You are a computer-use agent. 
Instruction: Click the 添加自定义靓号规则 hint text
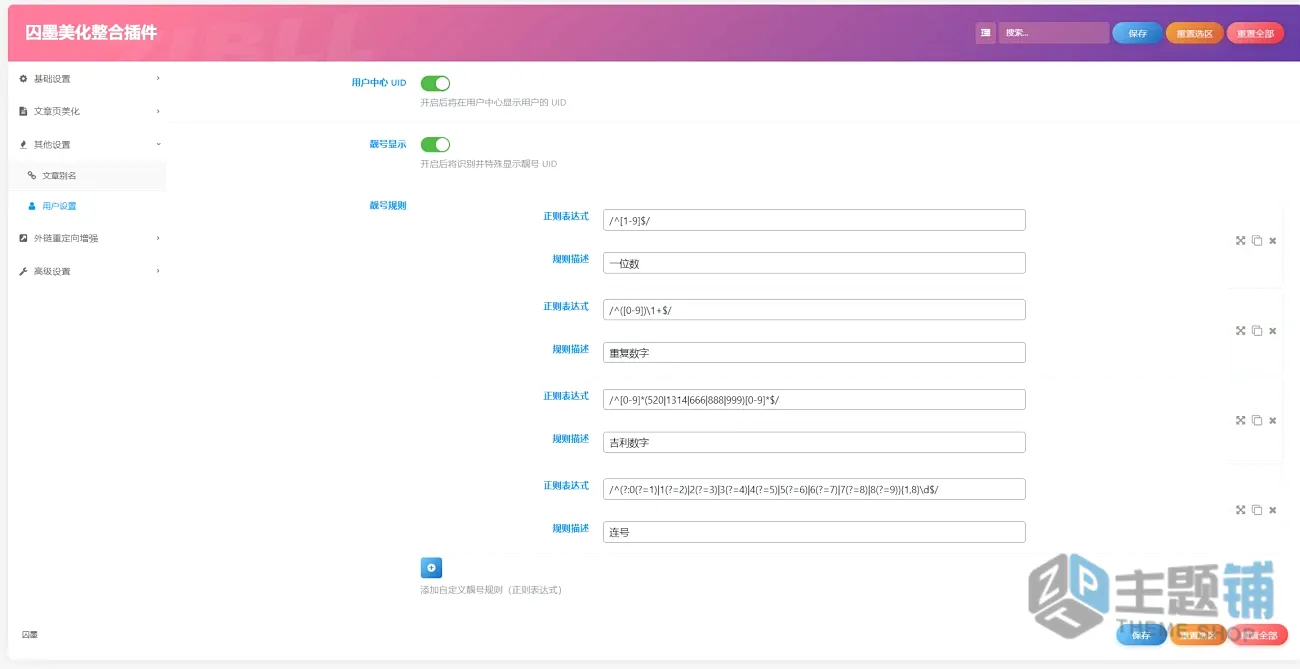[x=491, y=590]
